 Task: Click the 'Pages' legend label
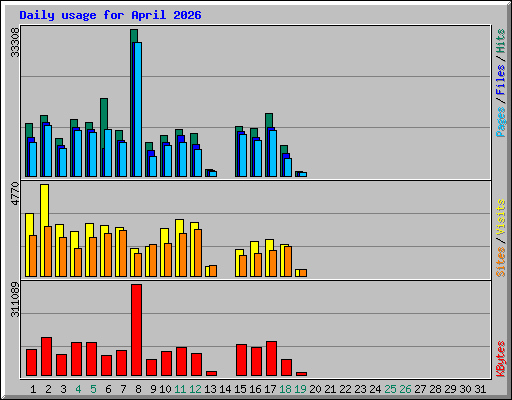click(x=501, y=122)
